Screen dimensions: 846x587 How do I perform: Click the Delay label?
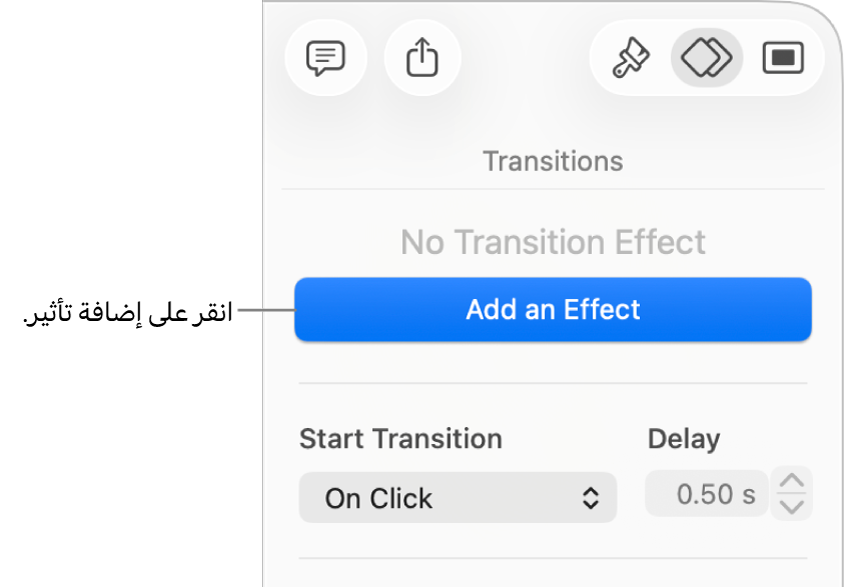click(x=684, y=439)
